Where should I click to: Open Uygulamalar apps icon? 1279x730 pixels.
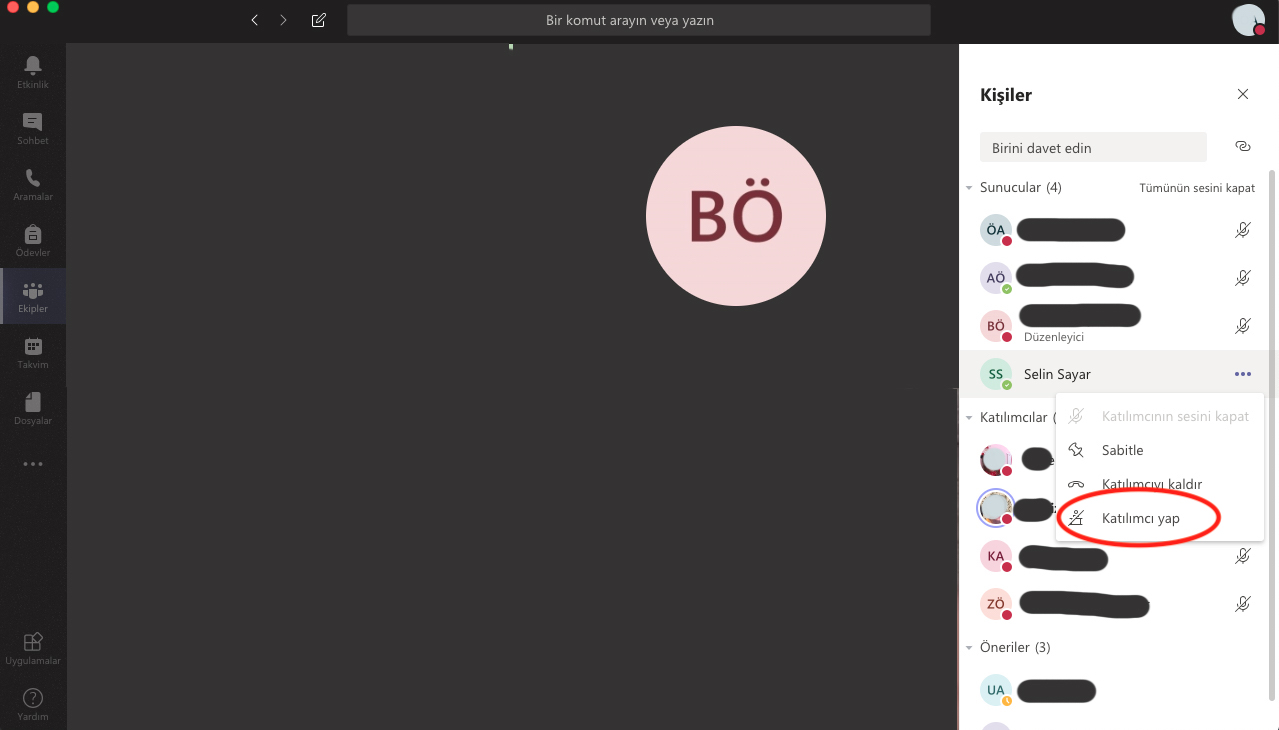(x=32, y=647)
